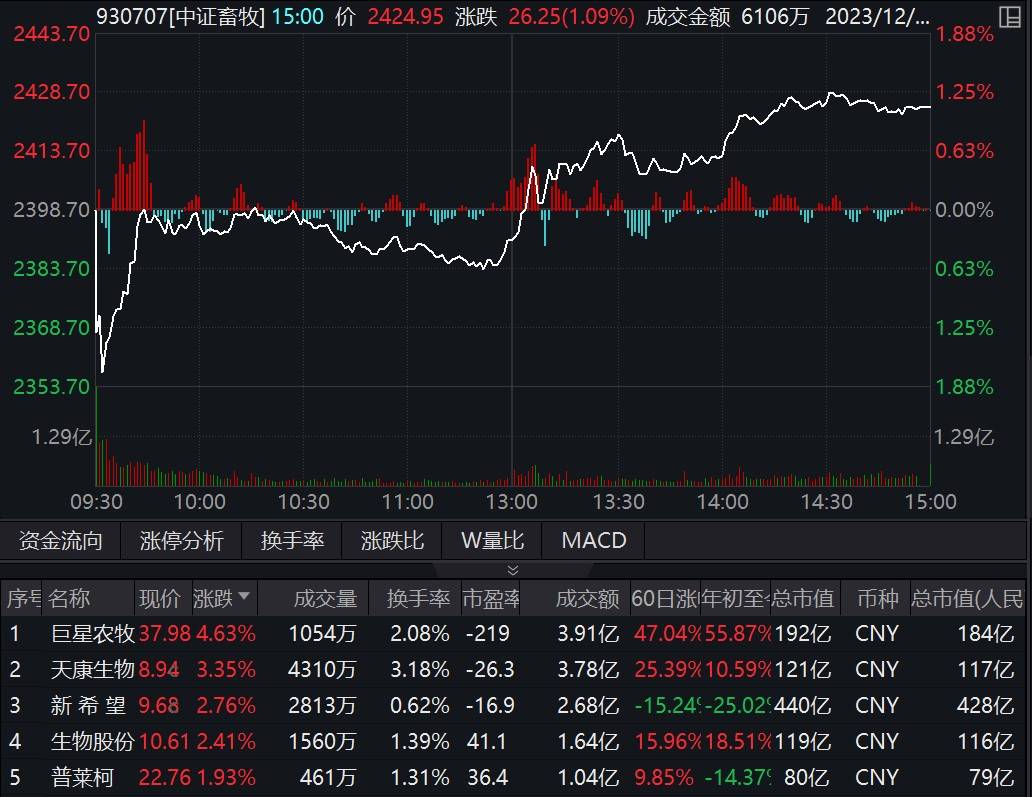
Task: Switch to the MACD tab
Action: click(593, 541)
